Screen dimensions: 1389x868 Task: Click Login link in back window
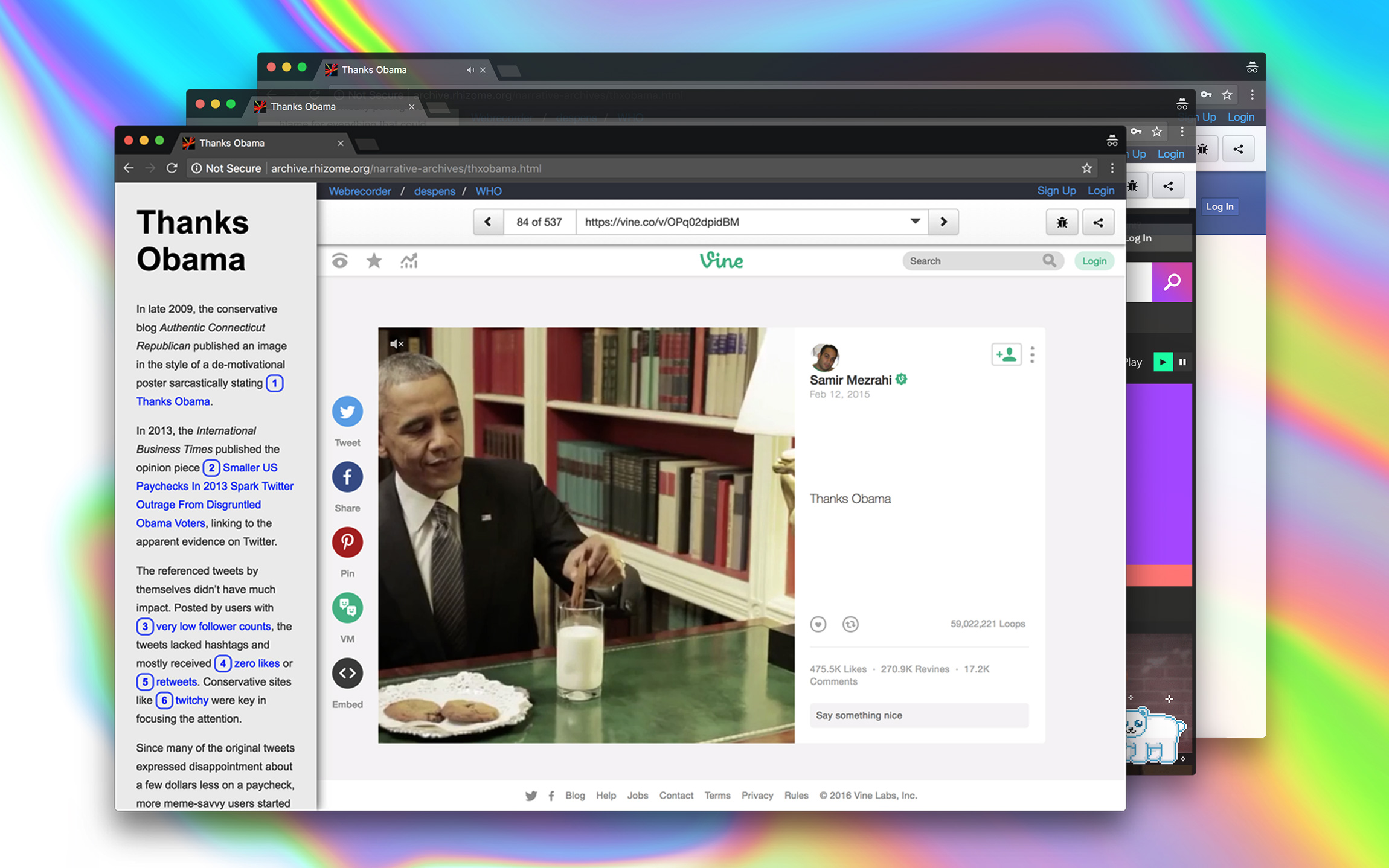1240,117
